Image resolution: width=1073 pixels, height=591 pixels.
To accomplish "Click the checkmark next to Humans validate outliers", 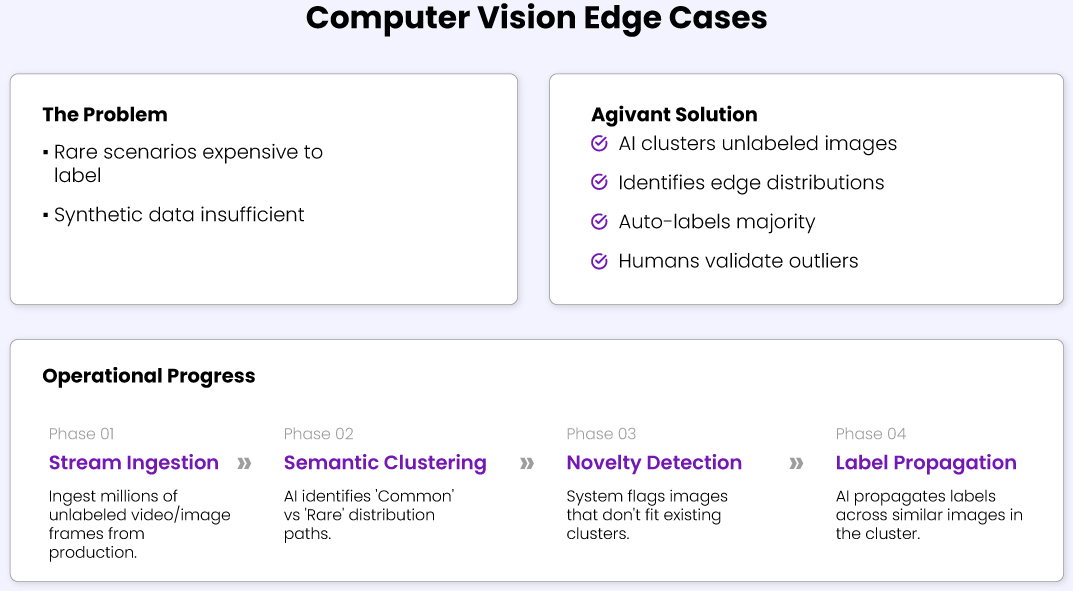I will click(x=600, y=261).
